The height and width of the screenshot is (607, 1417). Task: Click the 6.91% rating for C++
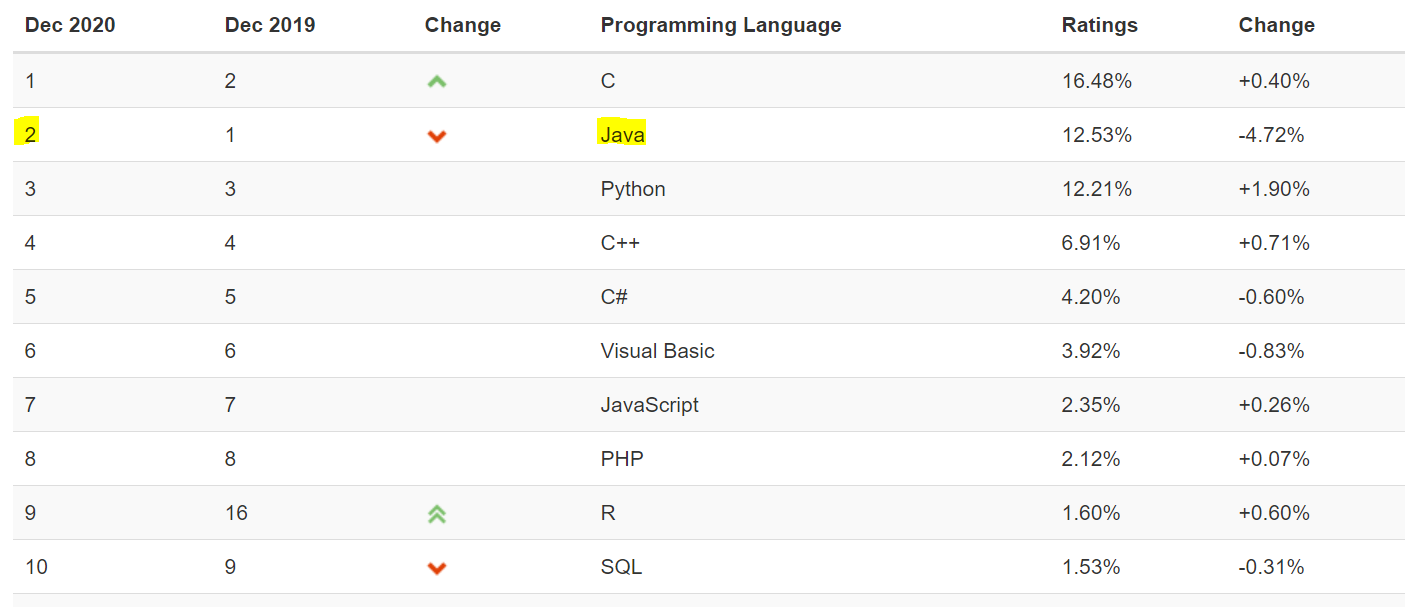point(1091,243)
